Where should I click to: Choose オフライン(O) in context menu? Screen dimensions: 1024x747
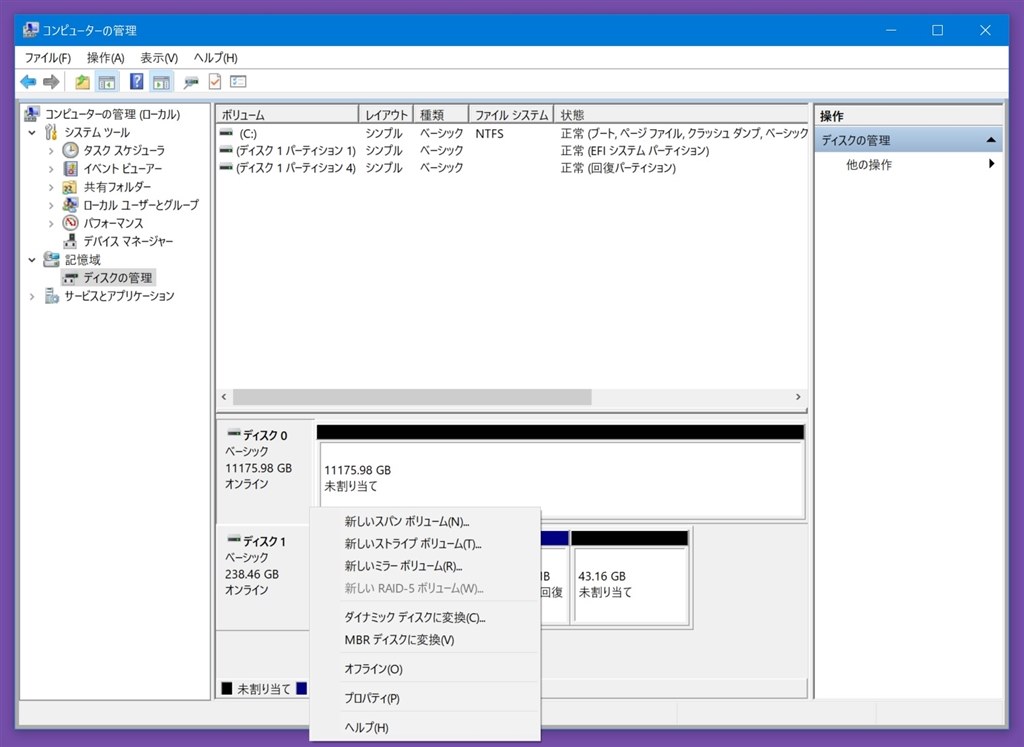tap(424, 669)
